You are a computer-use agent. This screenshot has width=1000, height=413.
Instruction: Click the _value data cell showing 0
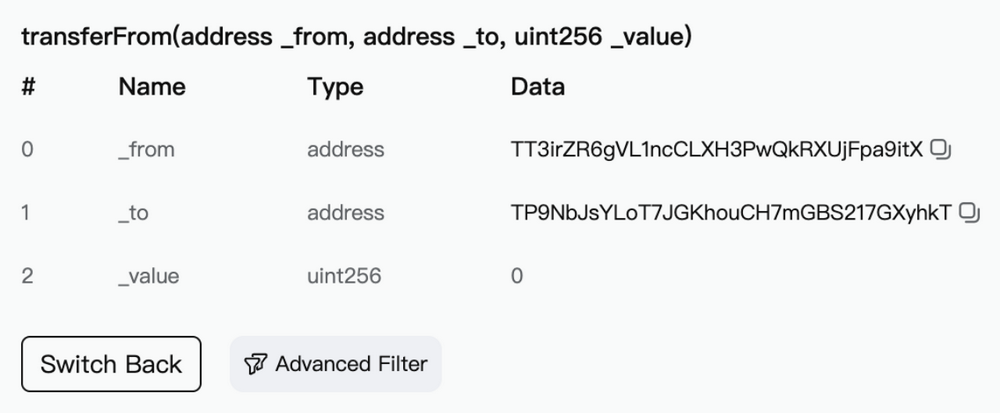tap(517, 276)
